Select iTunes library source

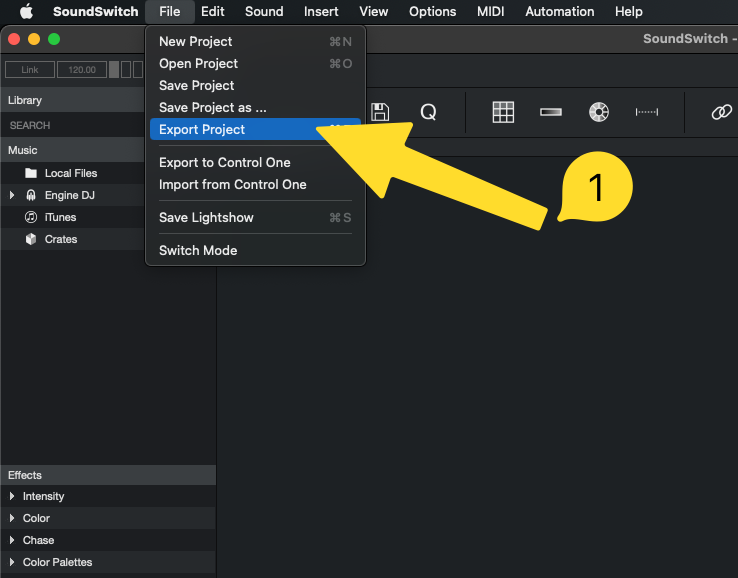click(x=60, y=217)
